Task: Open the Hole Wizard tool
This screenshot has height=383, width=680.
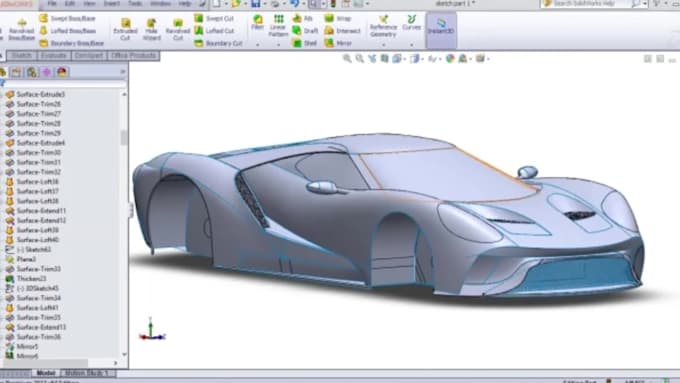Action: pos(151,29)
